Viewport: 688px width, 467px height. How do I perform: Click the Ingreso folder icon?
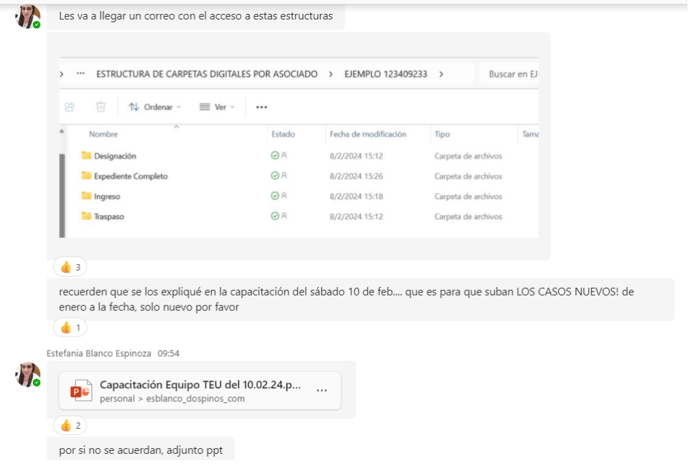click(x=86, y=195)
